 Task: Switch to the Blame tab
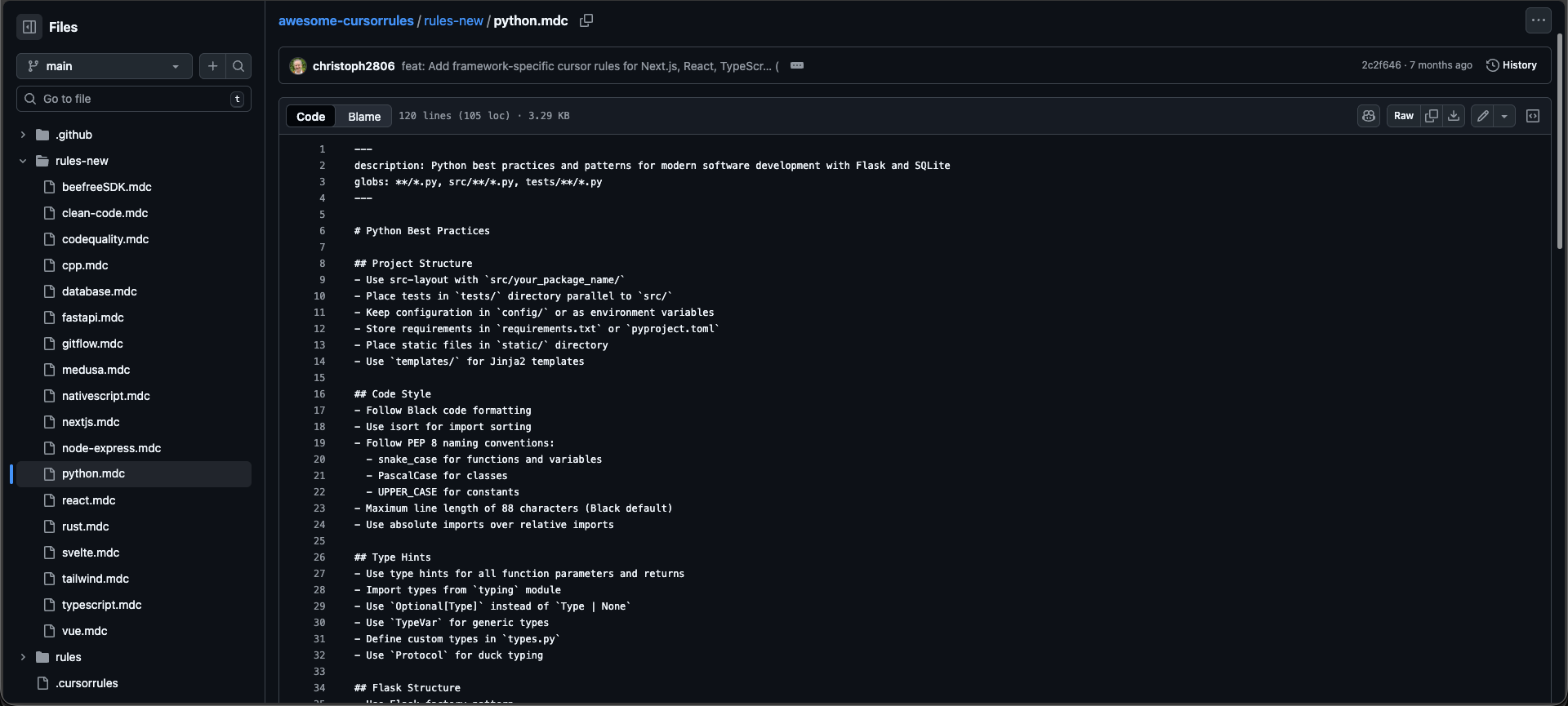point(364,116)
